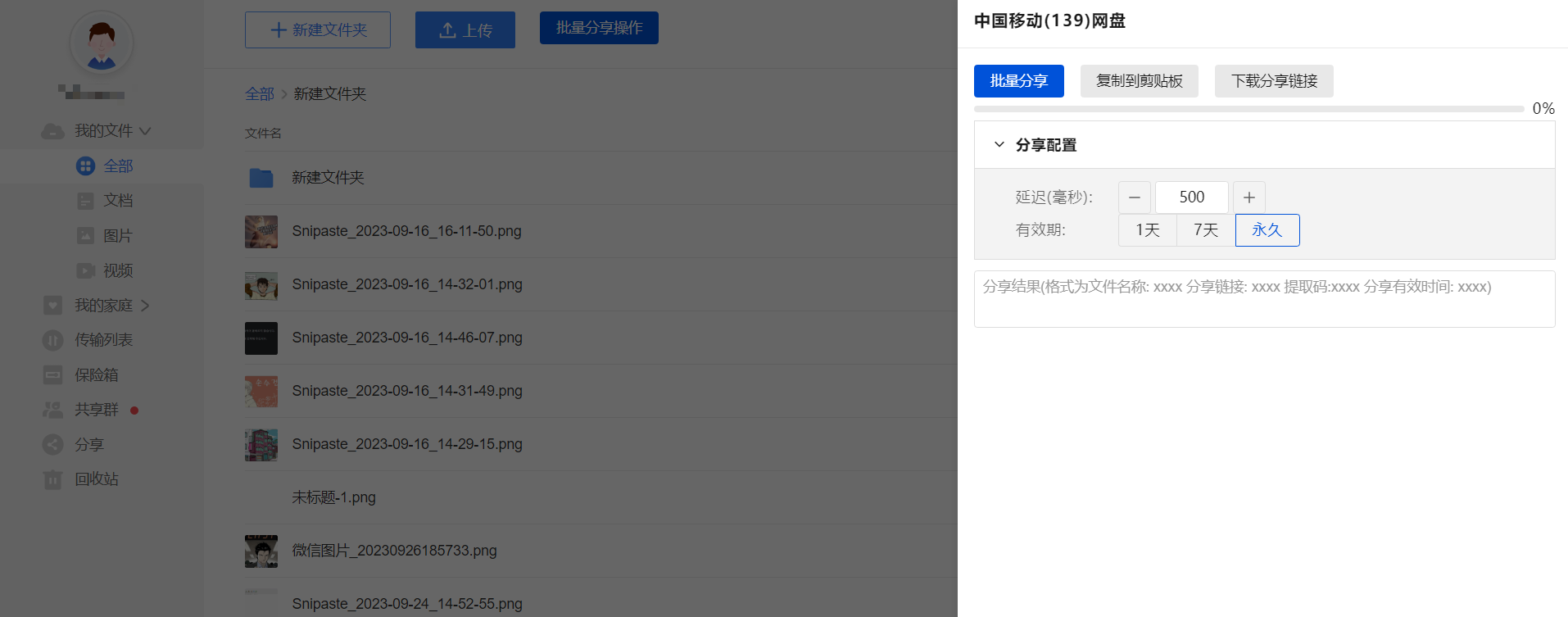Select 7天 validity period
1568x617 pixels.
click(1205, 230)
